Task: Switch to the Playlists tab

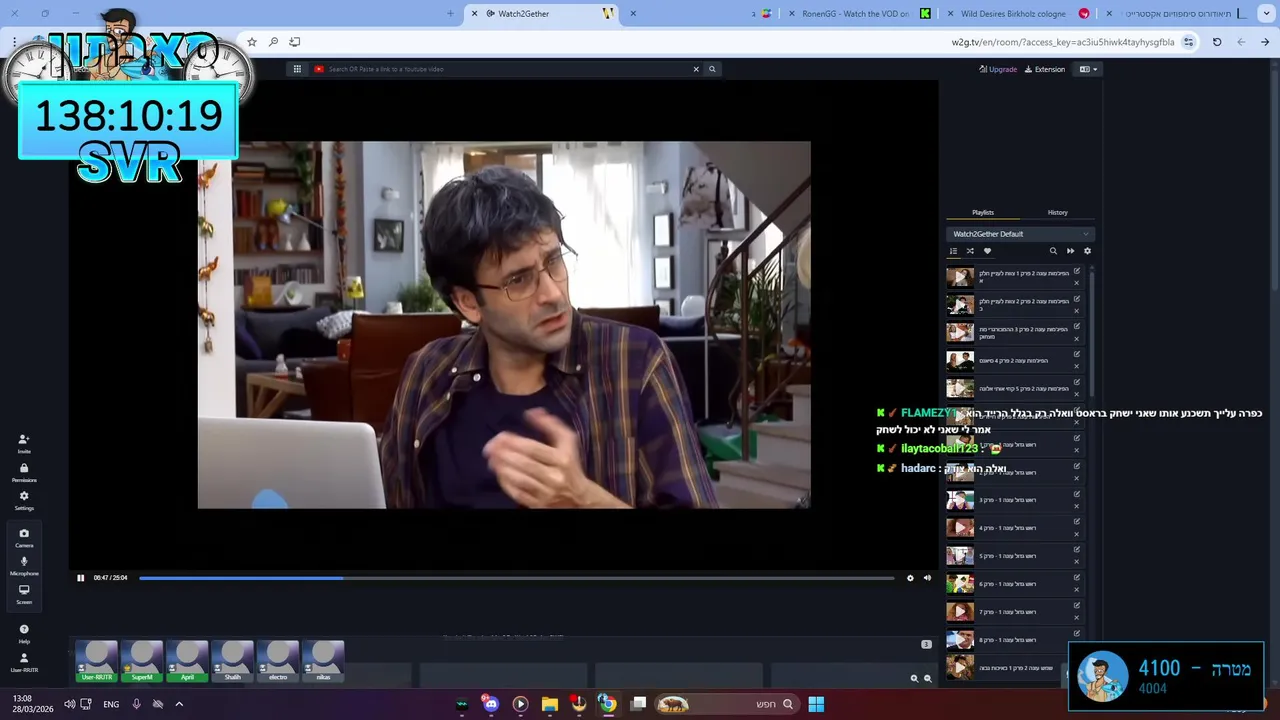Action: point(983,212)
